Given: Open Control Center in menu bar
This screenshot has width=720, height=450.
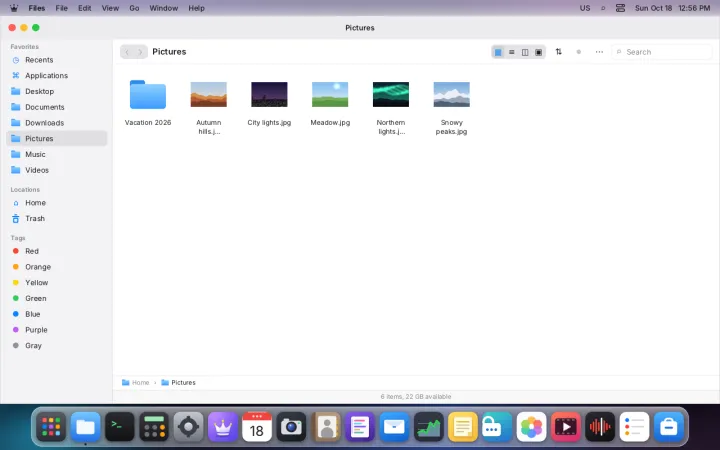Looking at the screenshot, I should coord(620,8).
